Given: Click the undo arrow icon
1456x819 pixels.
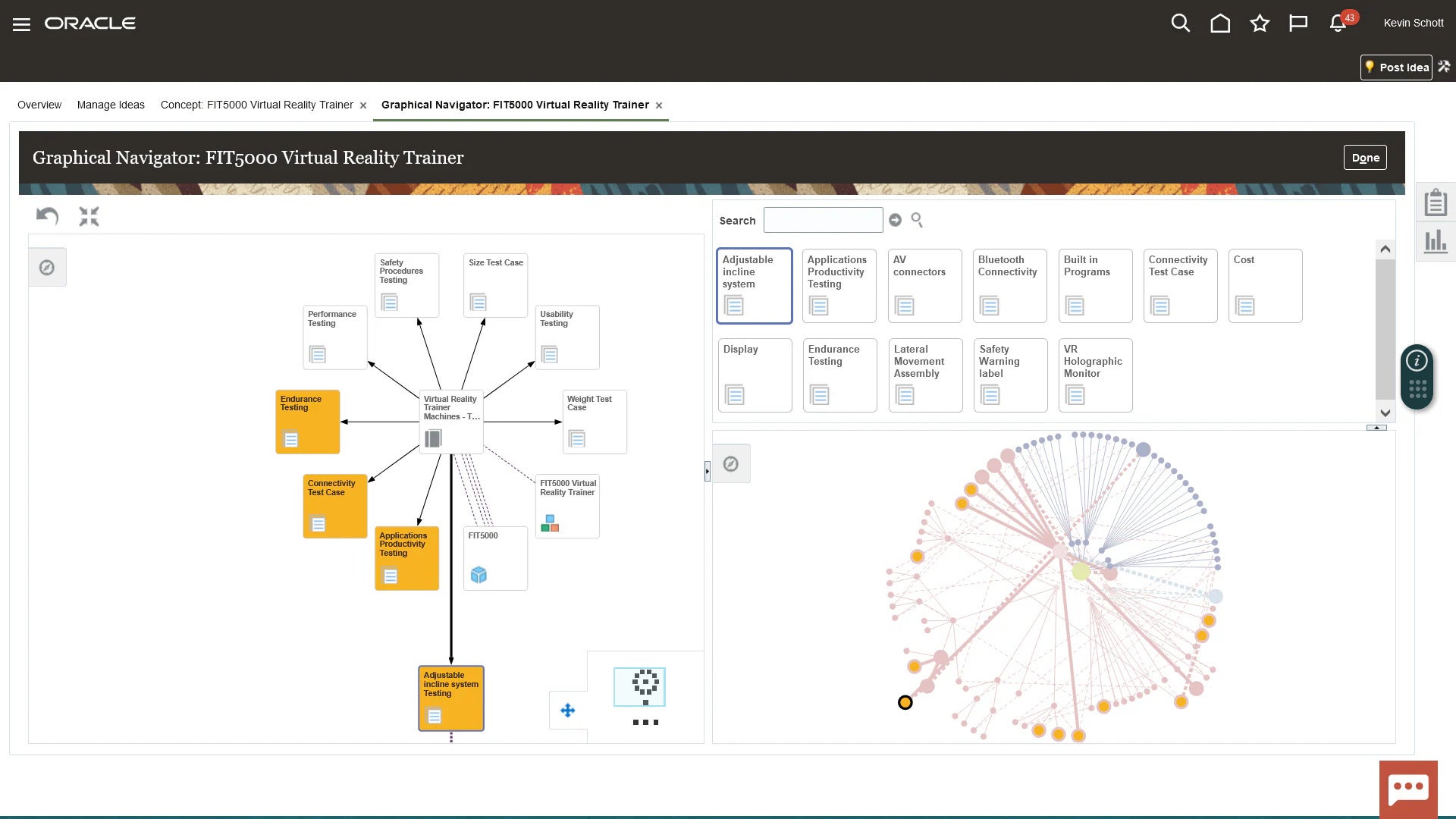Looking at the screenshot, I should pyautogui.click(x=47, y=217).
